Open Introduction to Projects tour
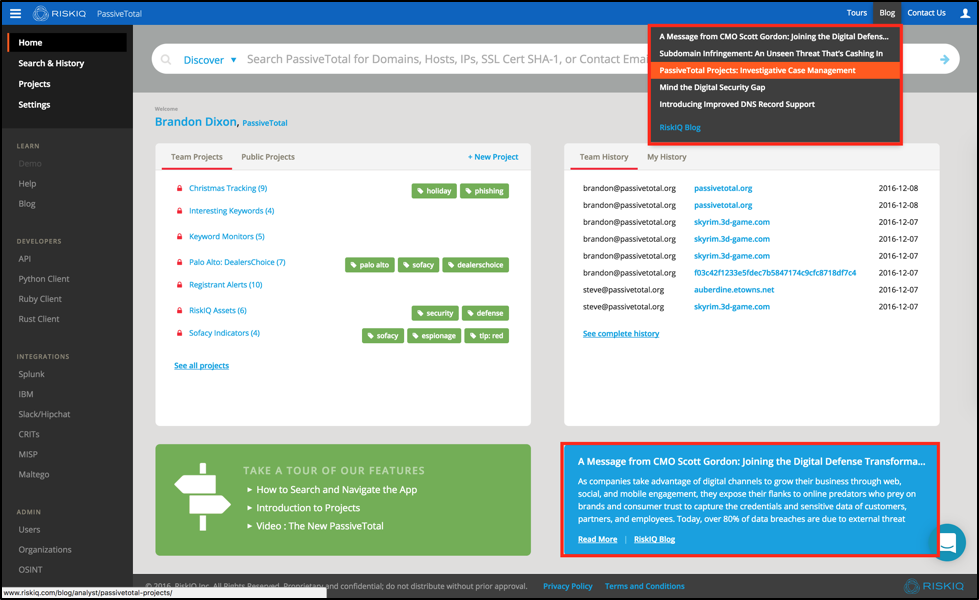The image size is (979, 600). (x=308, y=508)
